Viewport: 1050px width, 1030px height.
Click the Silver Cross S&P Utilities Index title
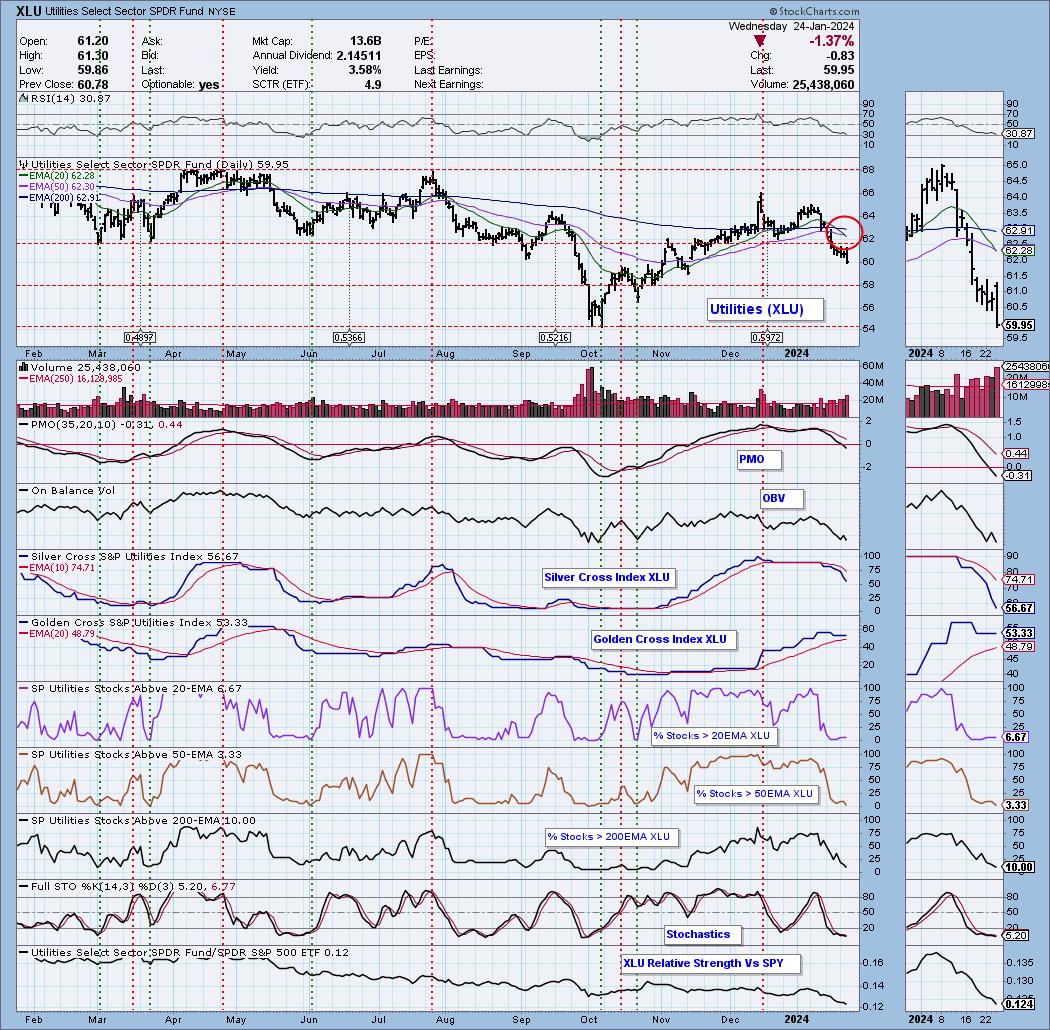tap(129, 557)
